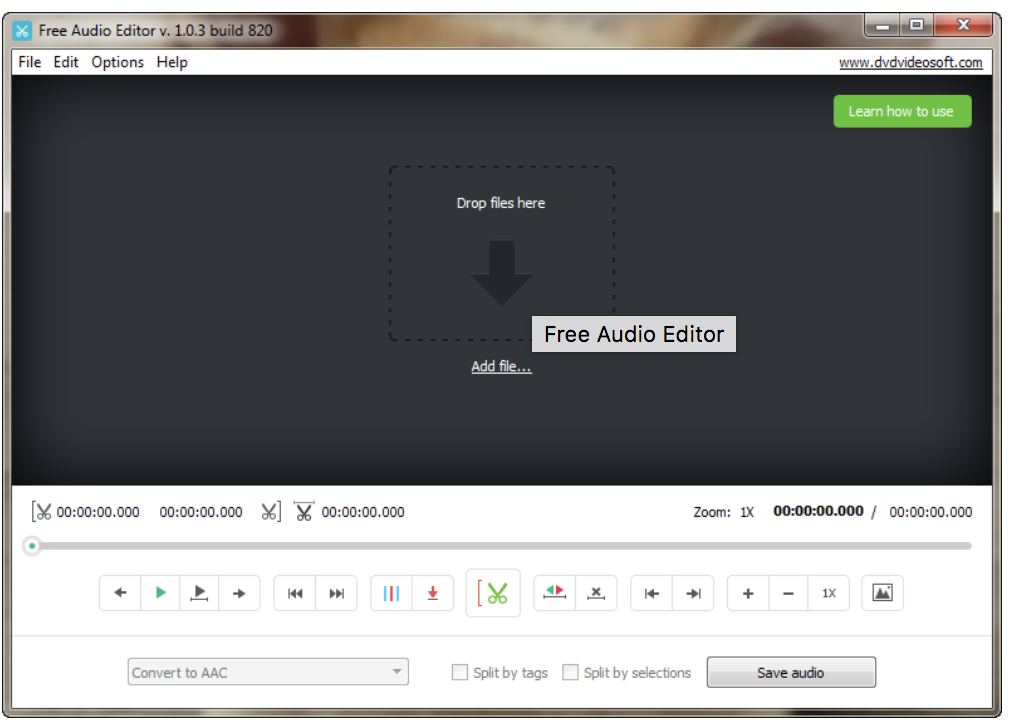Step forward with the right arrow button
Viewport: 1020px width, 726px height.
(239, 593)
